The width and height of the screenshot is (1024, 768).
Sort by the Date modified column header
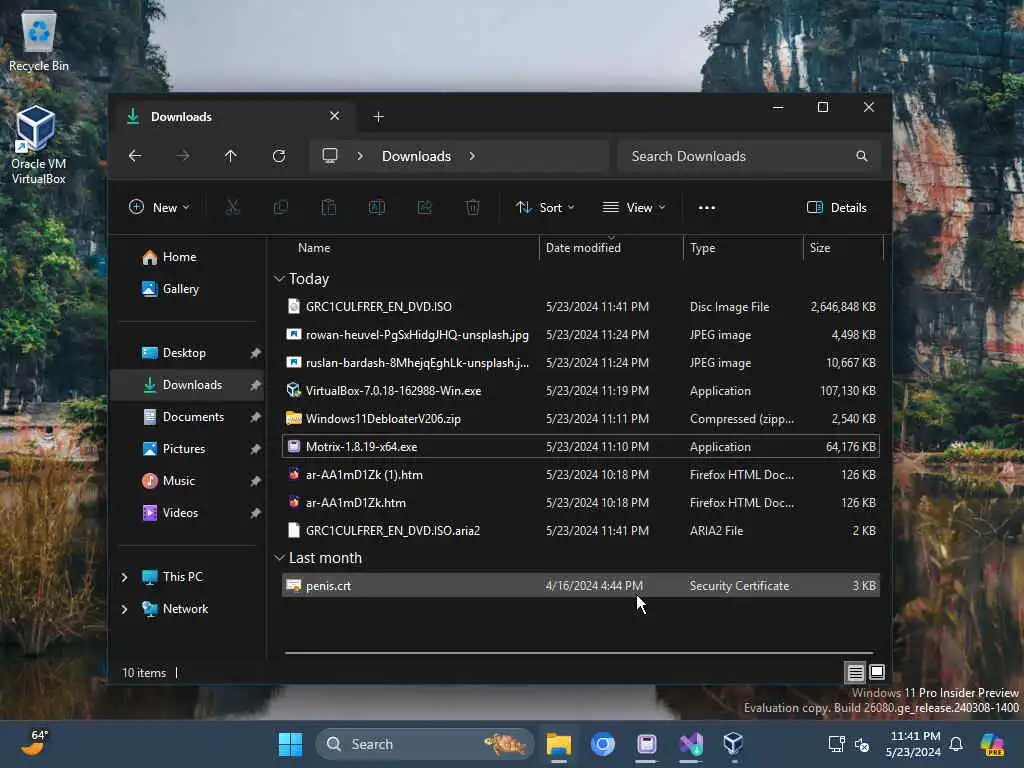[583, 248]
